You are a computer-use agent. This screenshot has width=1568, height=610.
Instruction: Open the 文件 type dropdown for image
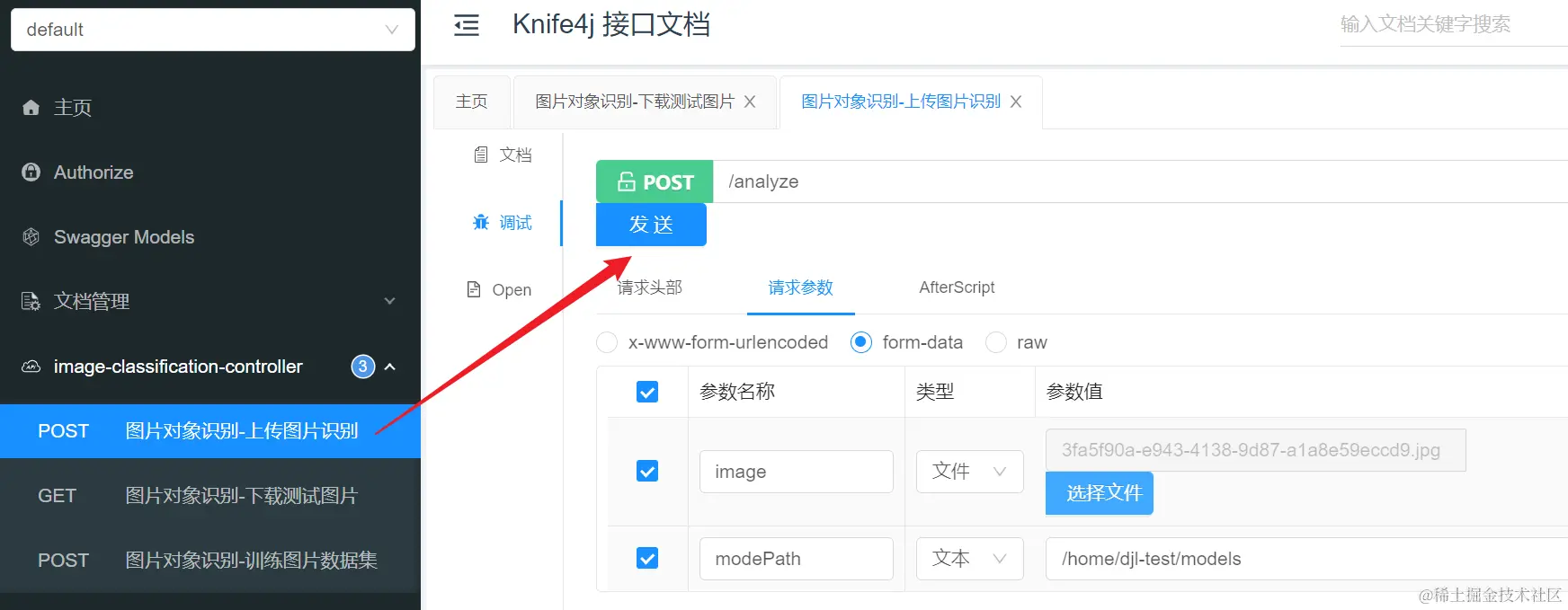(970, 472)
